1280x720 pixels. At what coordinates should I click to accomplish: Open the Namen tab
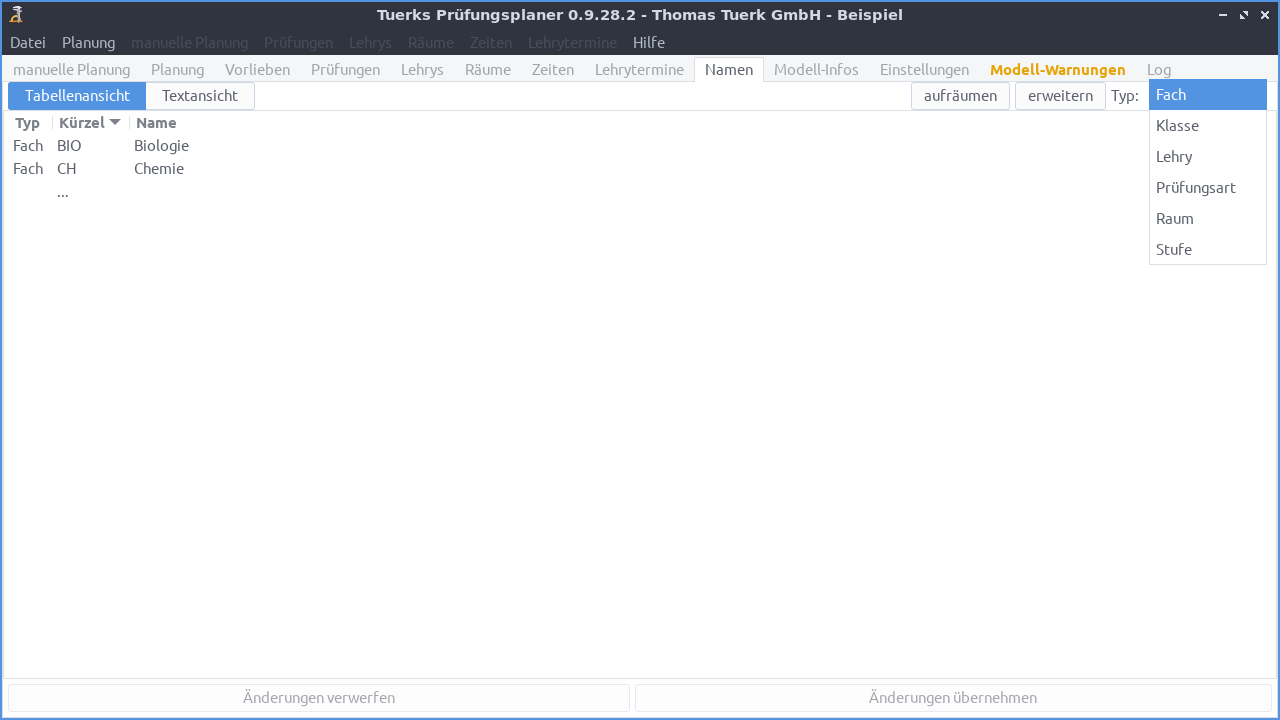(728, 69)
